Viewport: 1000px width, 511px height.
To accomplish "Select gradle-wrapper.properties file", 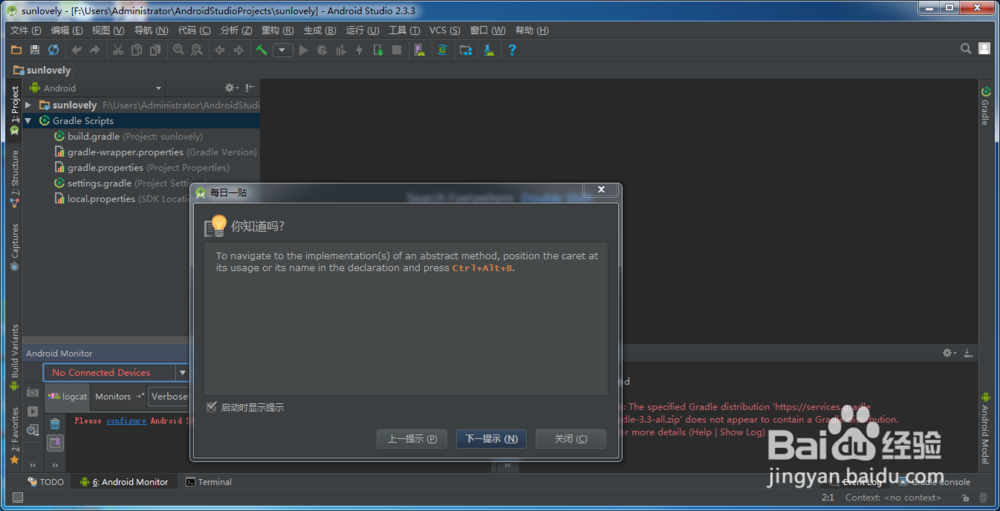I will coord(156,152).
